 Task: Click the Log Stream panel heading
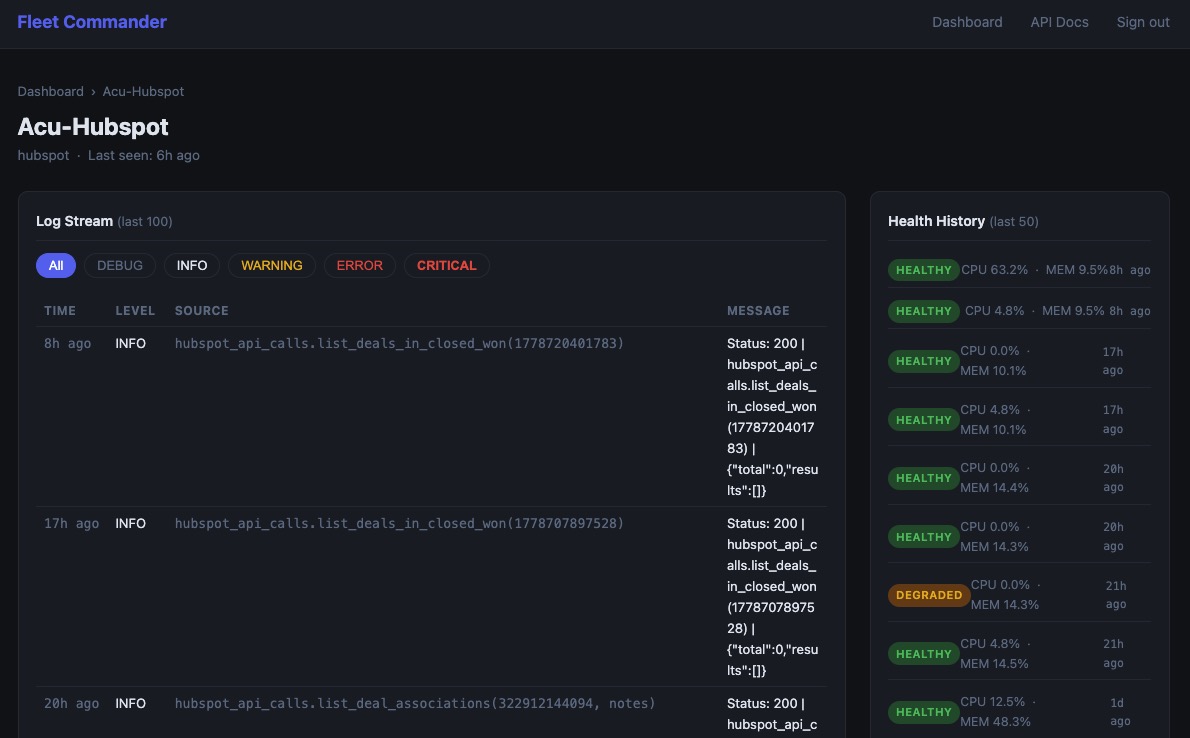pyautogui.click(x=74, y=221)
